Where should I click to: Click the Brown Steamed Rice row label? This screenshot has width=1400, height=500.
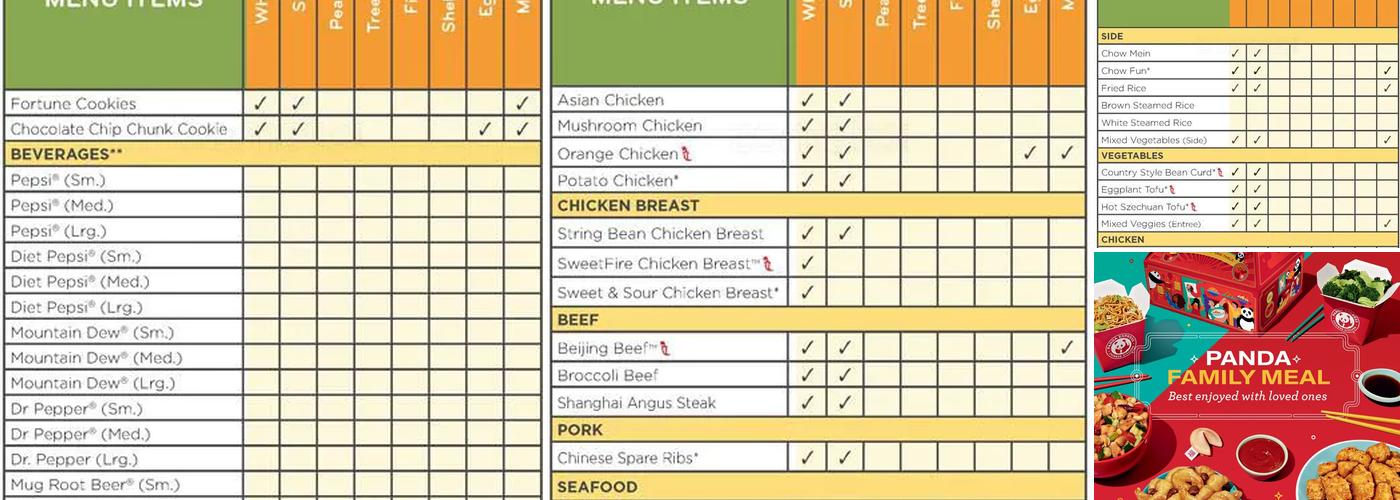[x=1147, y=105]
